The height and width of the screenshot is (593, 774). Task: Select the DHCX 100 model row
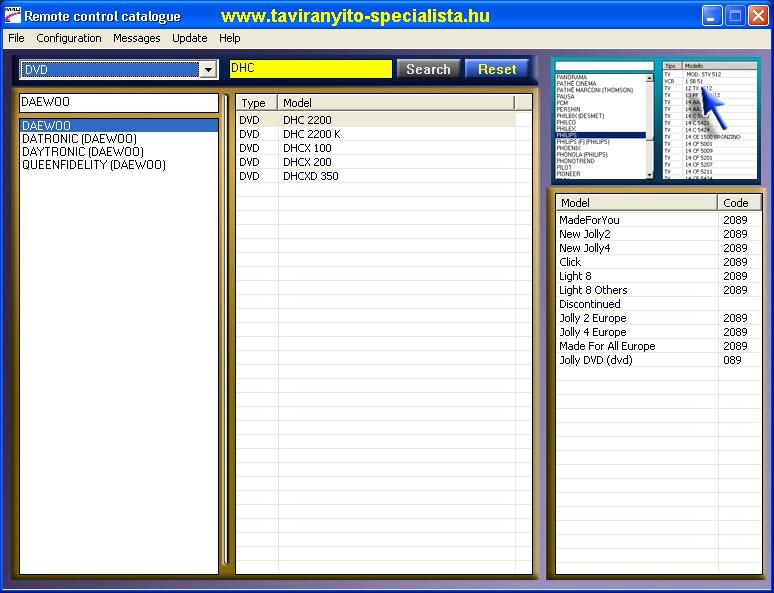pos(376,148)
